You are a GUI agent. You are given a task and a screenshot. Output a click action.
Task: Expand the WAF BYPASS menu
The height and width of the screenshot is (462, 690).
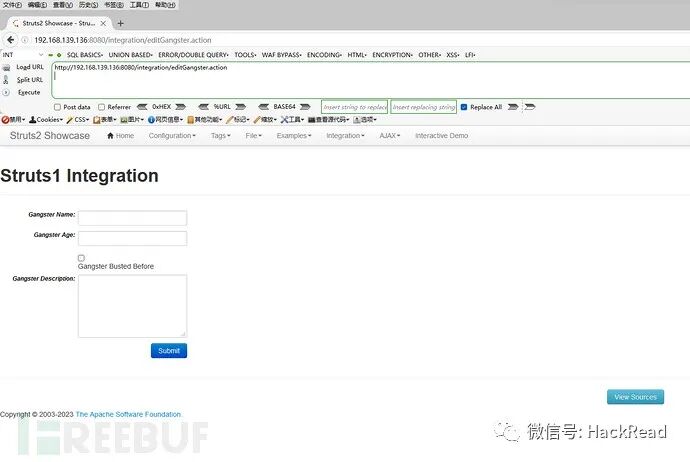[282, 55]
